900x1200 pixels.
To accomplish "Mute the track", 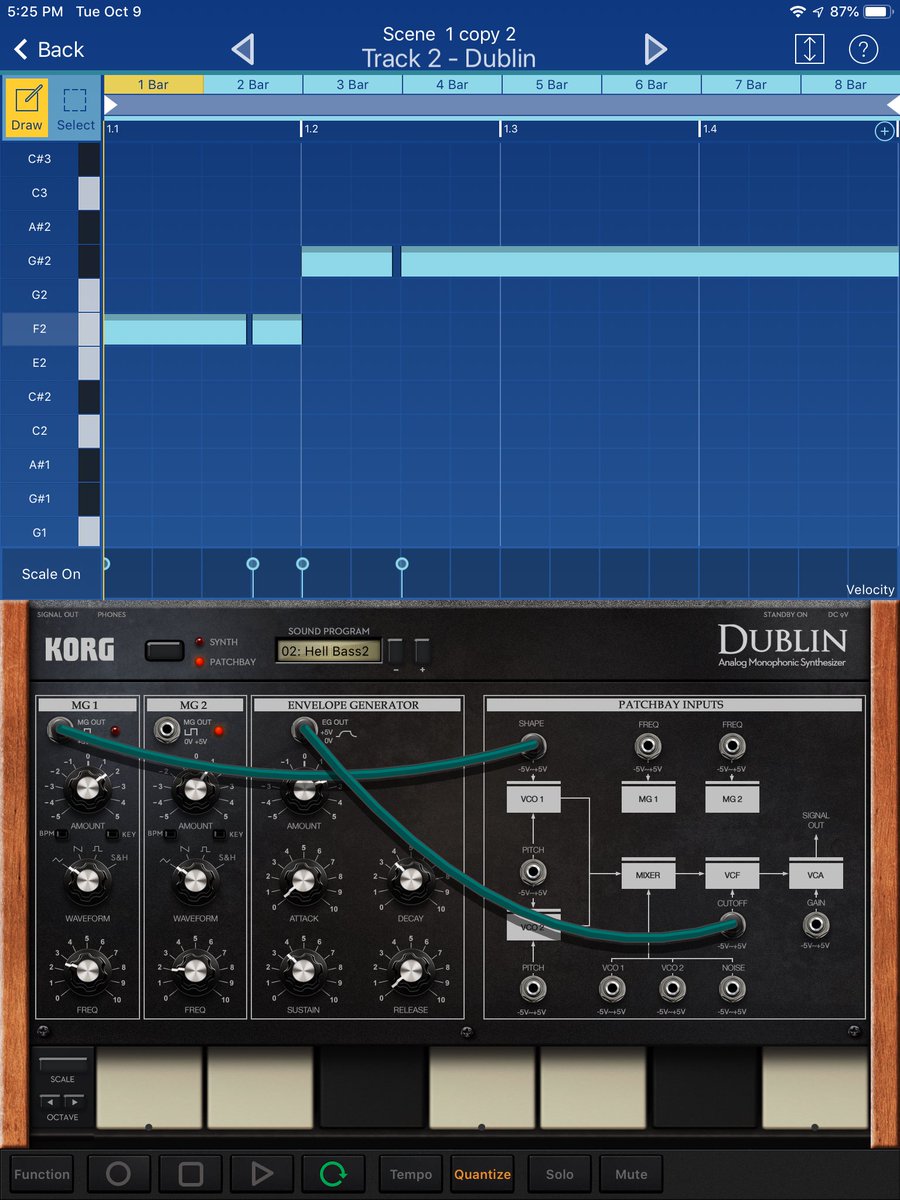I will (x=631, y=1174).
